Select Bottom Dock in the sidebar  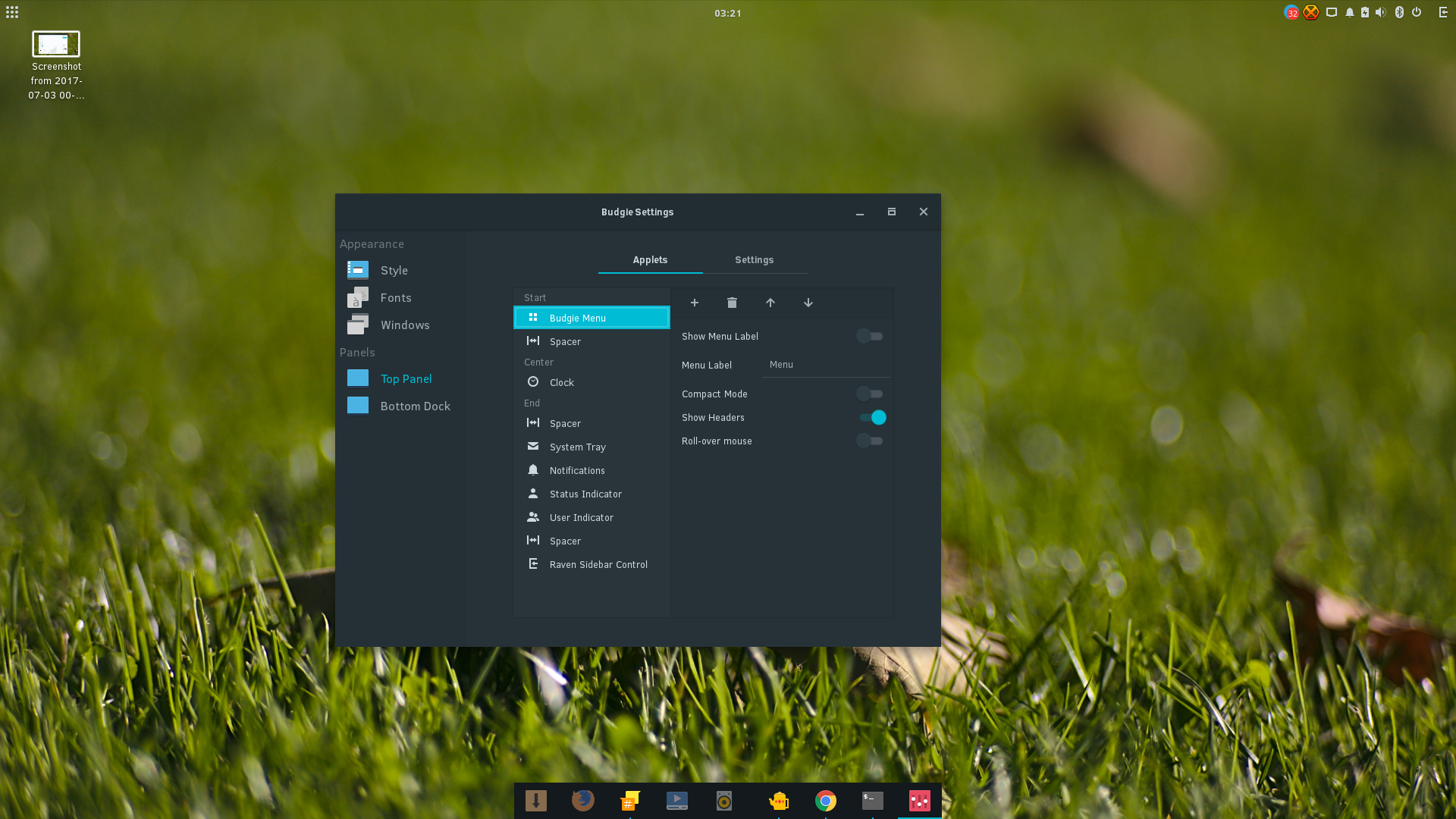click(x=400, y=406)
